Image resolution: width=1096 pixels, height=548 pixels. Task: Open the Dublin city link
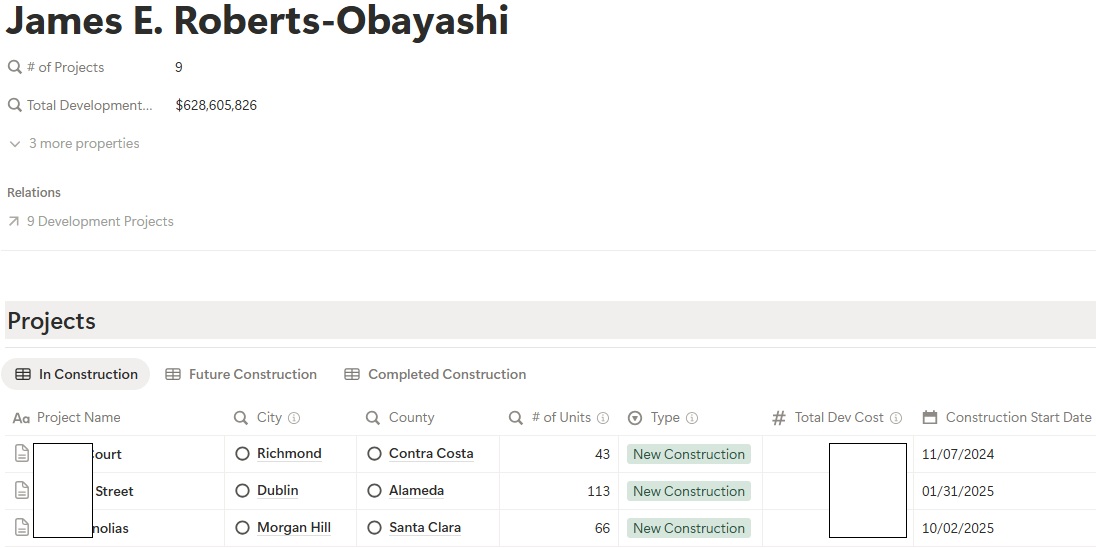[277, 491]
